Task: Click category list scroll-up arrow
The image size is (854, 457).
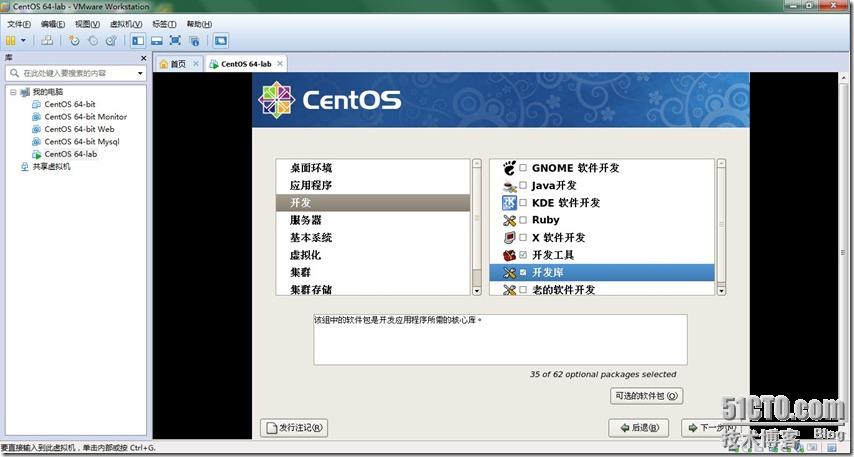Action: pos(477,163)
